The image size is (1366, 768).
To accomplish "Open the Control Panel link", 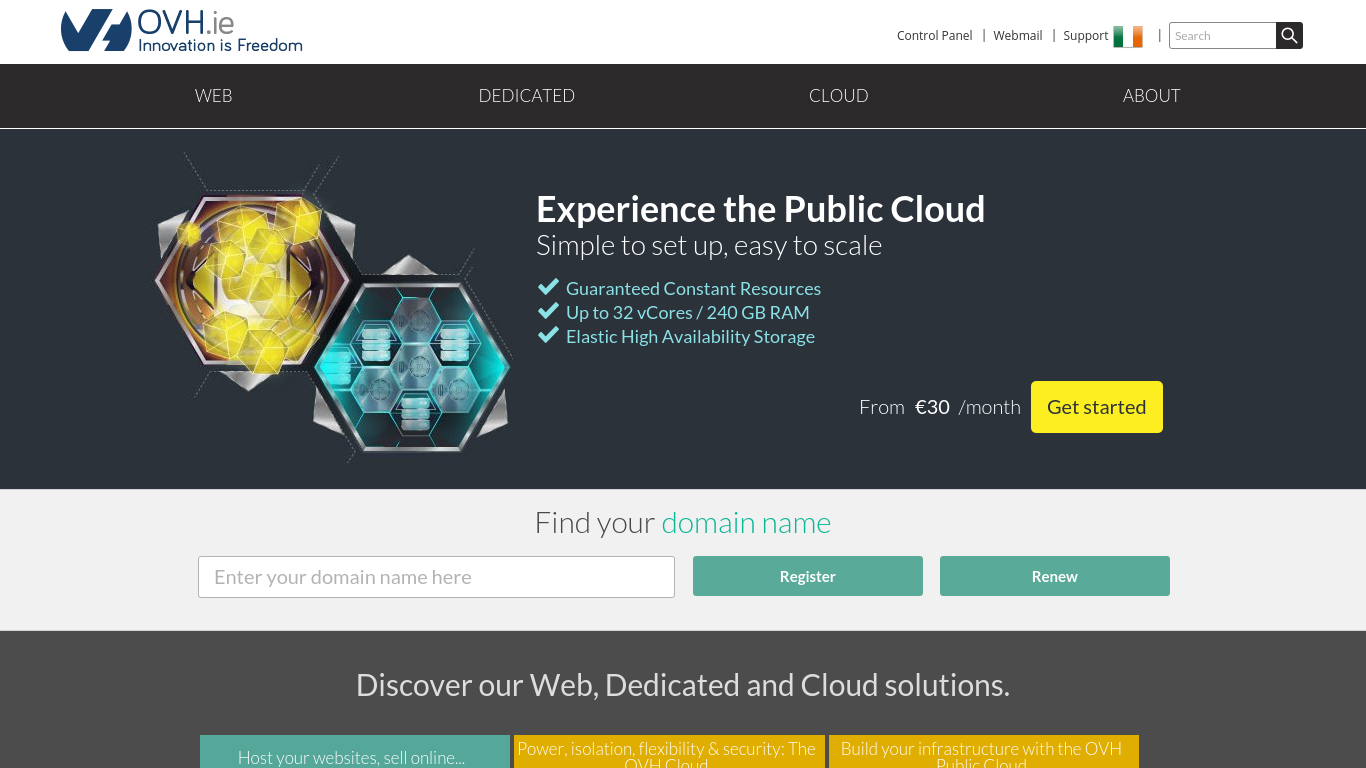I will (x=934, y=35).
